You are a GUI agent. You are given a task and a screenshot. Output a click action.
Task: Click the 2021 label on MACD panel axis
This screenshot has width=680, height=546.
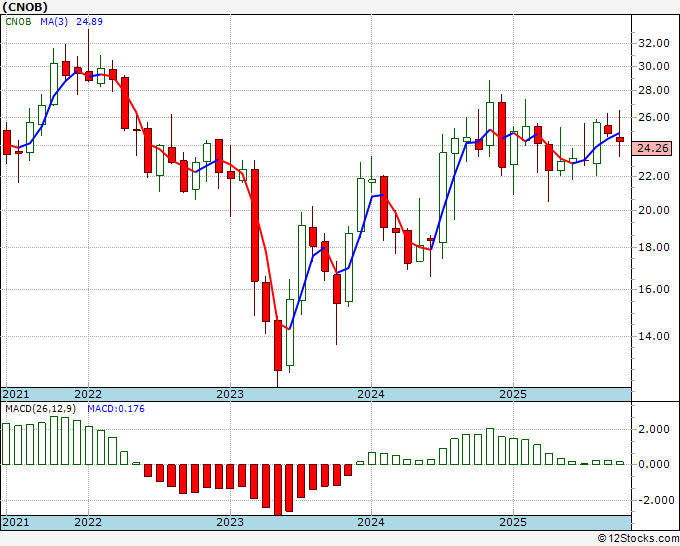(x=16, y=522)
